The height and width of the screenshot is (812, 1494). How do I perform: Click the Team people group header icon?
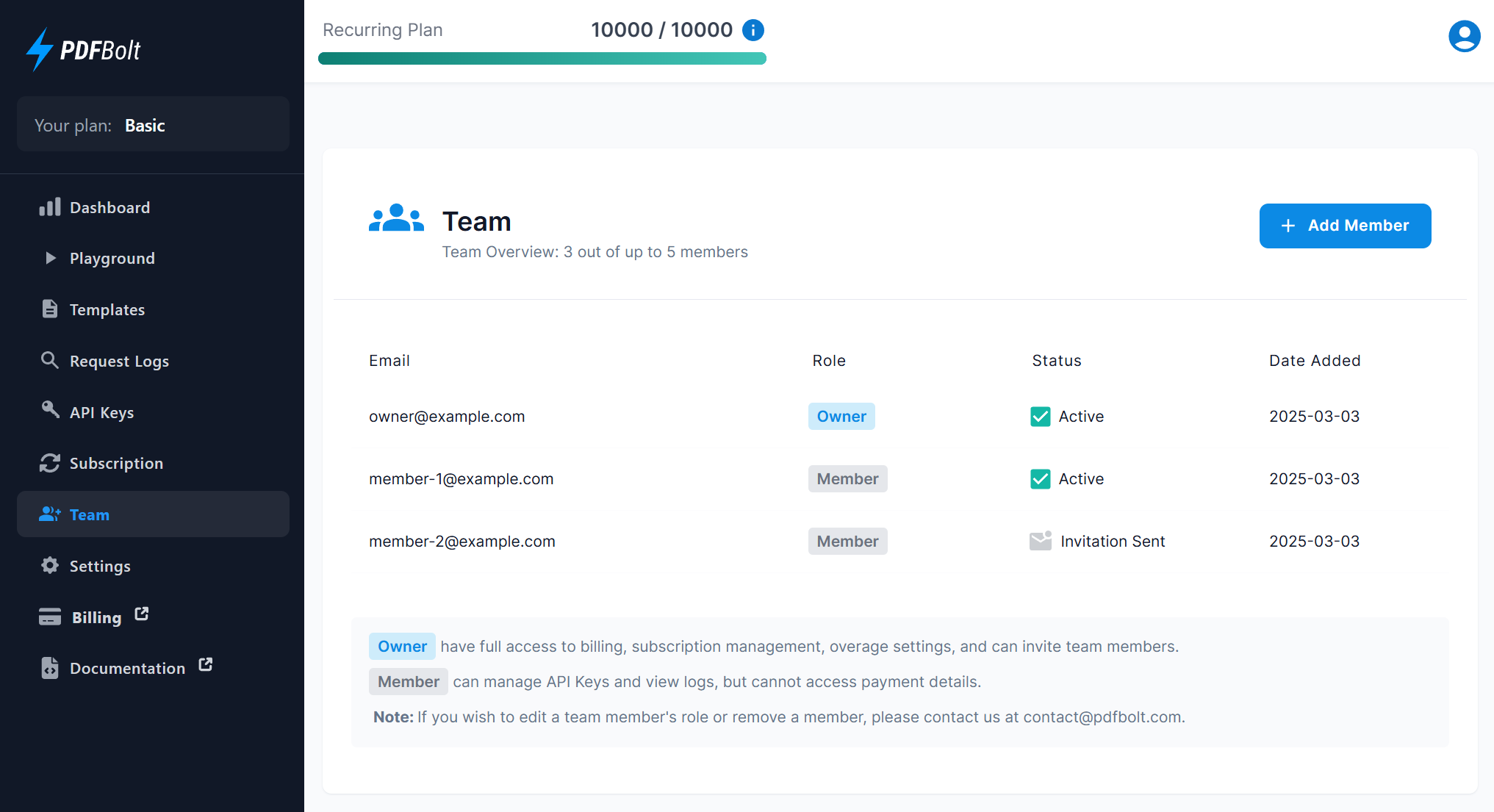(x=396, y=219)
